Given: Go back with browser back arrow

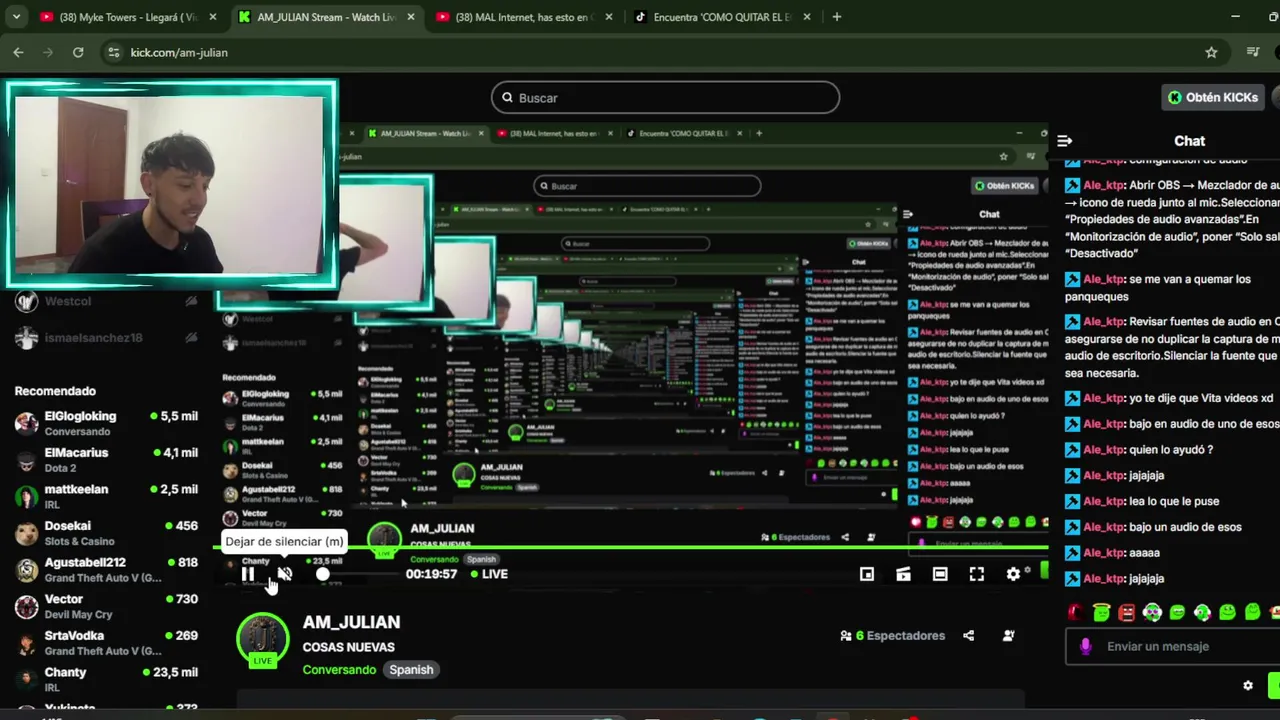Looking at the screenshot, I should 18,52.
